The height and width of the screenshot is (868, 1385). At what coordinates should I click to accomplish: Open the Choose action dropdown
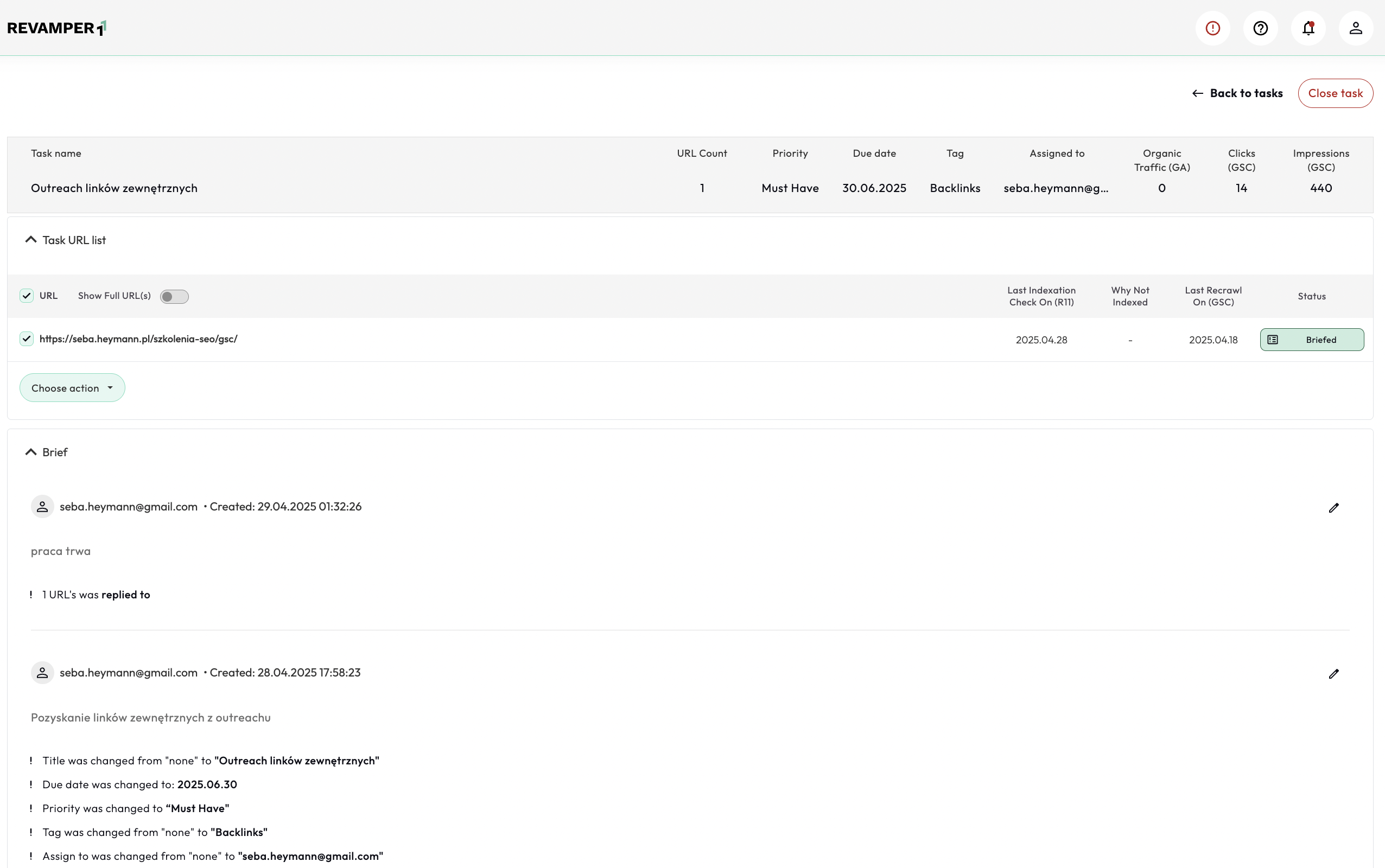pos(72,388)
